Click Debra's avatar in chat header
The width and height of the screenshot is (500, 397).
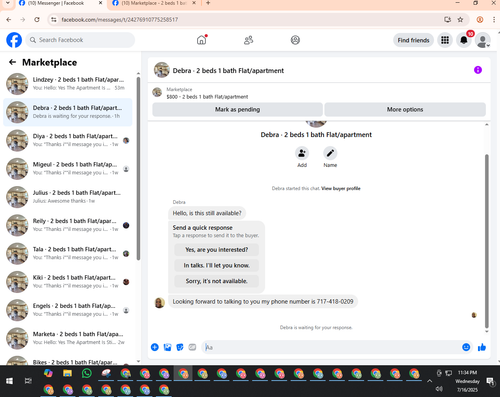[x=162, y=70]
